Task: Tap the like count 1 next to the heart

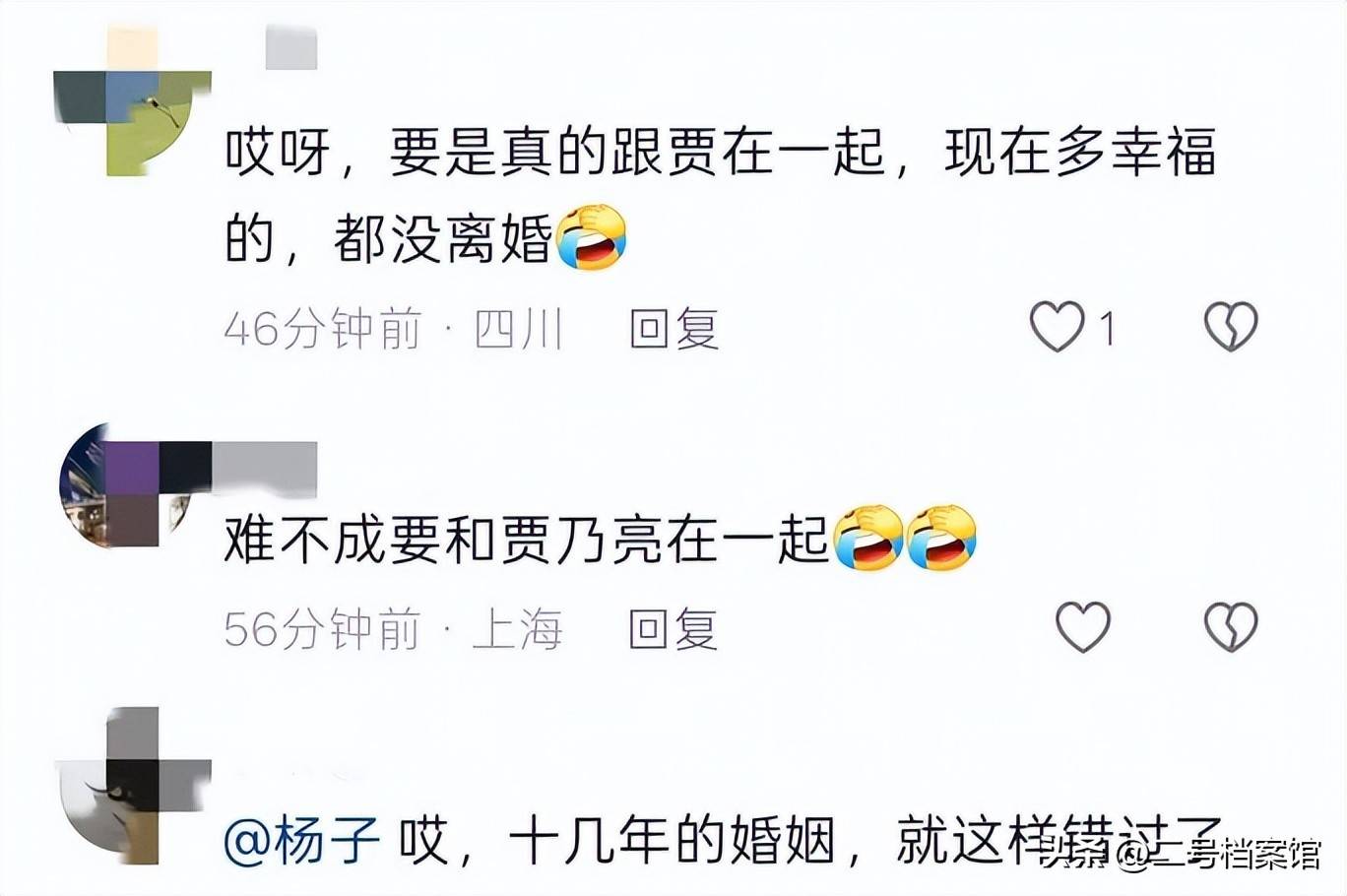Action: [1108, 328]
